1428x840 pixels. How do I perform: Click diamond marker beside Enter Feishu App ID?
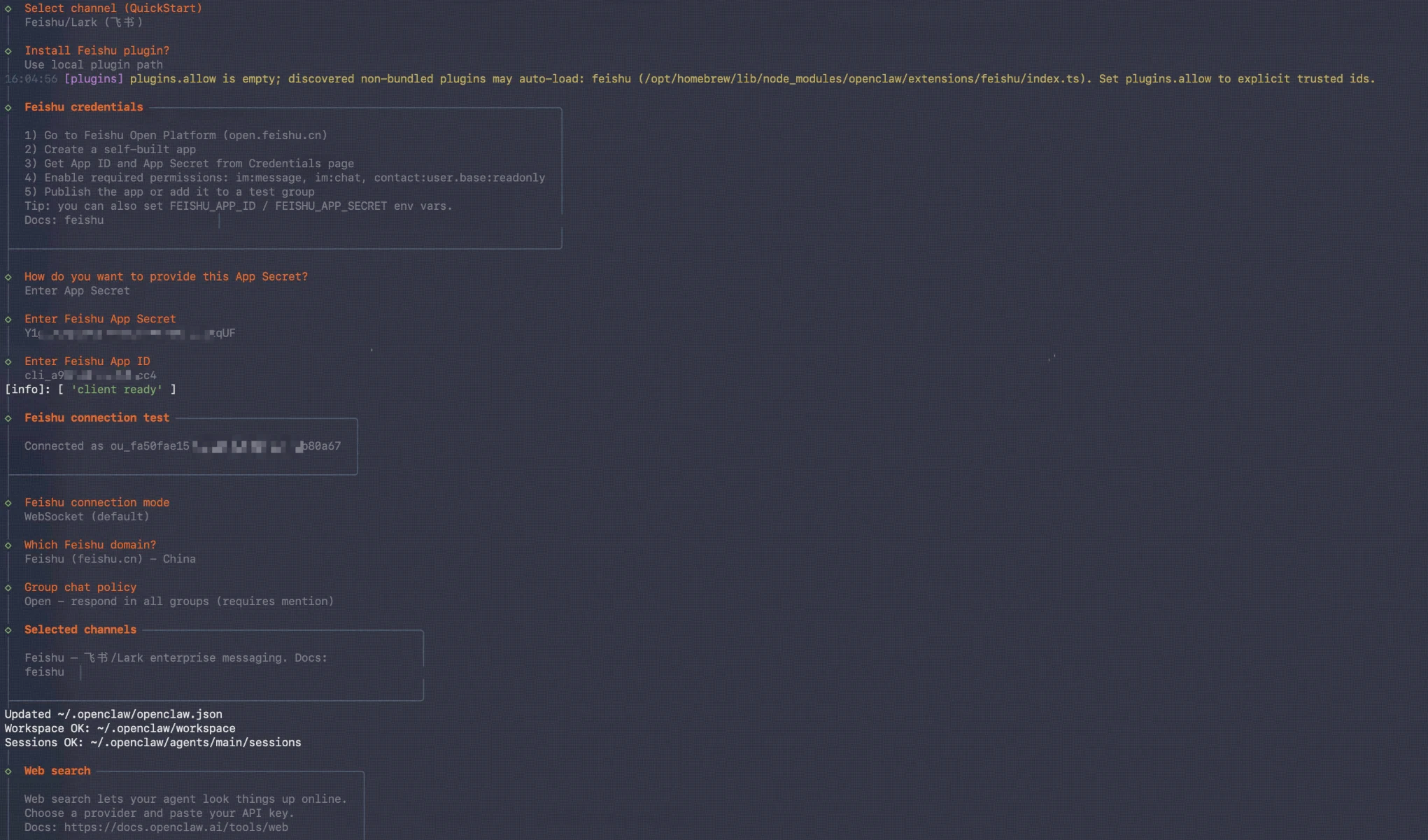click(8, 362)
